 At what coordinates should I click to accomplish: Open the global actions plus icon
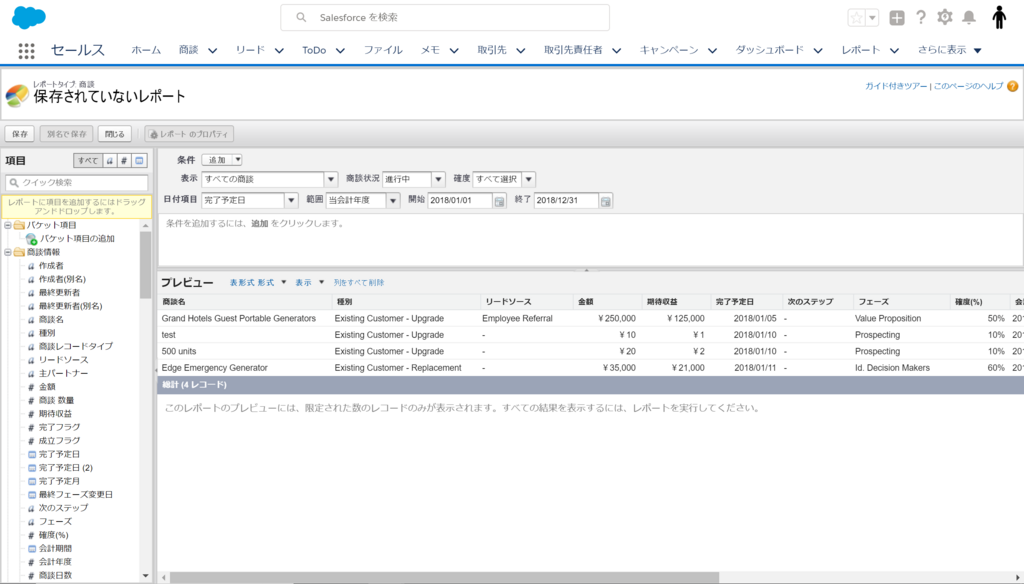[x=897, y=18]
